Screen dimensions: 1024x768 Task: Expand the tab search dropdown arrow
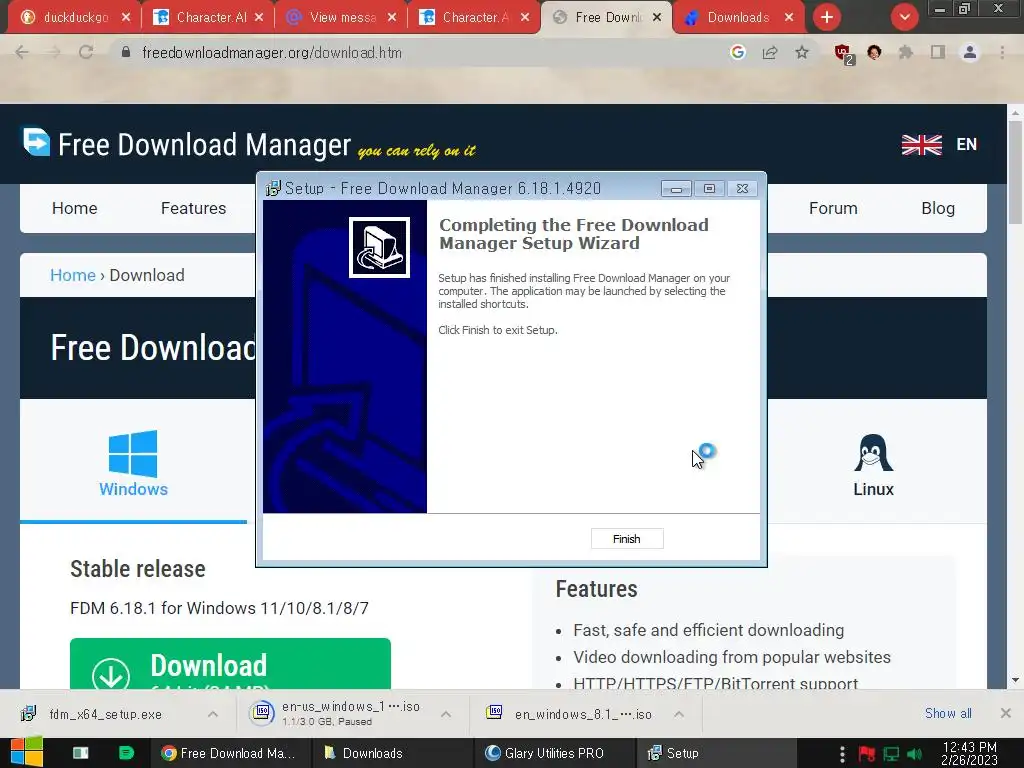(x=904, y=18)
